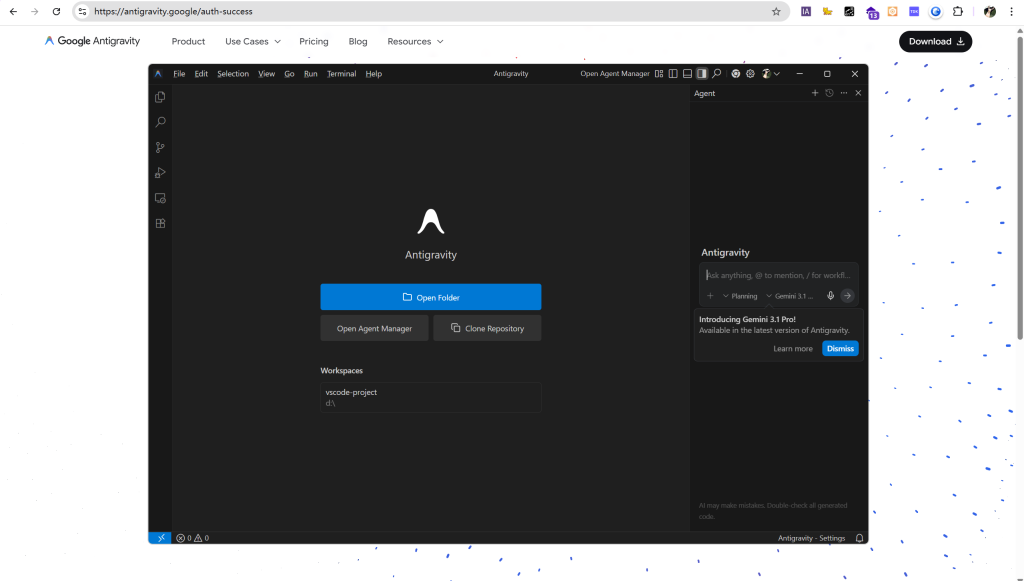
Task: Open the Terminal menu
Action: pos(341,74)
